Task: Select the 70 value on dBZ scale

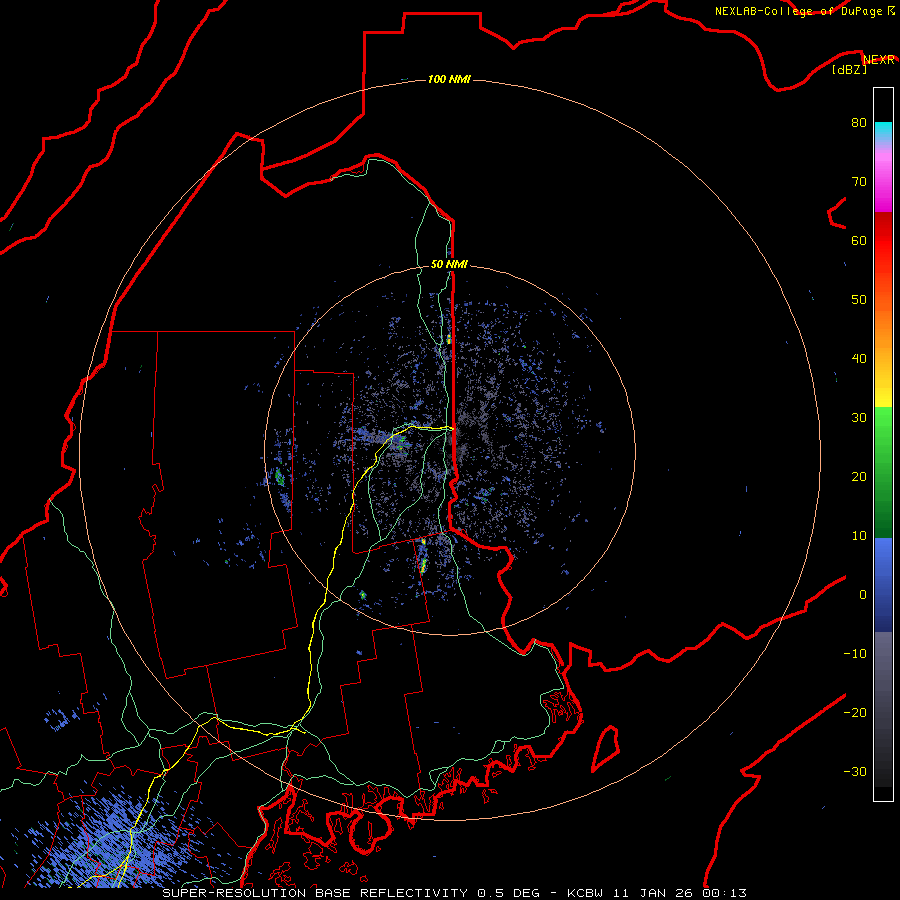Action: tap(859, 181)
